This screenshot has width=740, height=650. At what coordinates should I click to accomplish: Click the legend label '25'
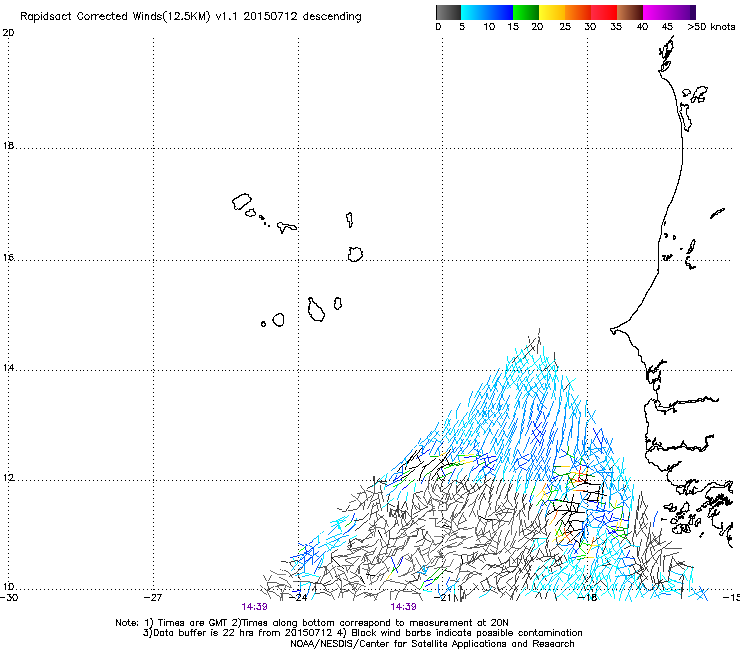coord(565,27)
